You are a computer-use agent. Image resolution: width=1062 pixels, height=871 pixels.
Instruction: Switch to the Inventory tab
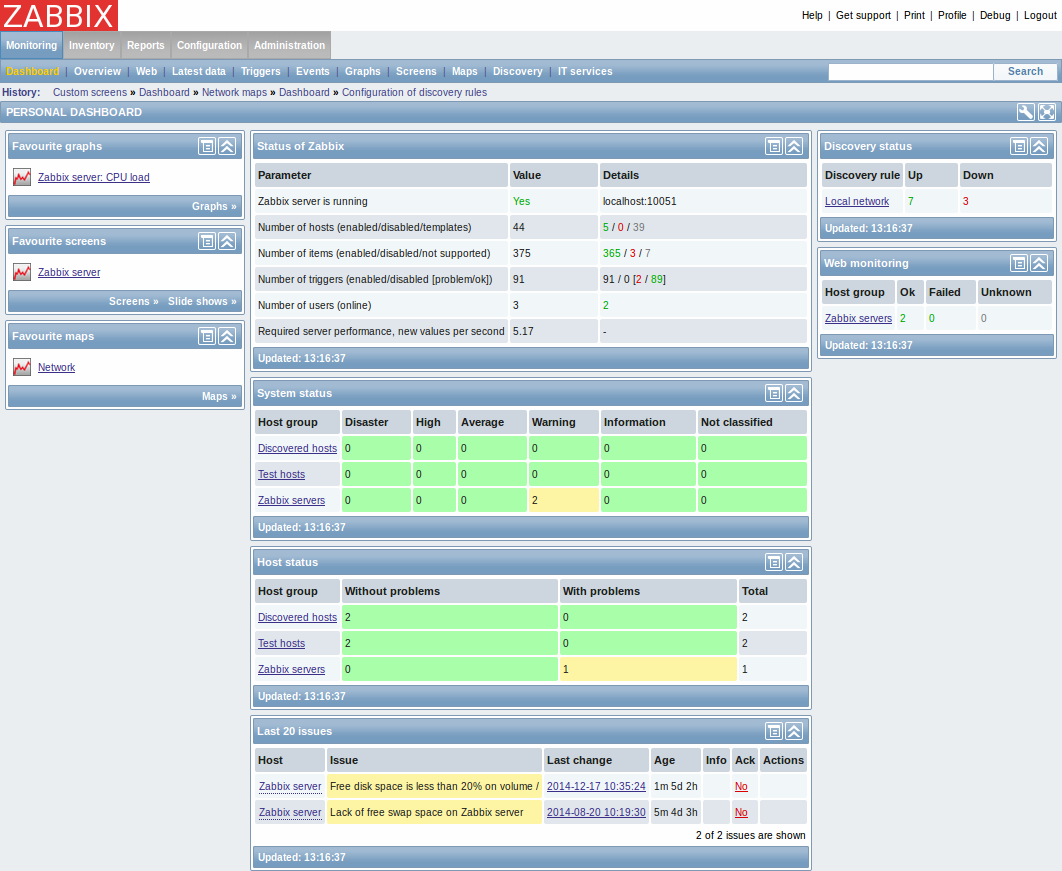(91, 45)
